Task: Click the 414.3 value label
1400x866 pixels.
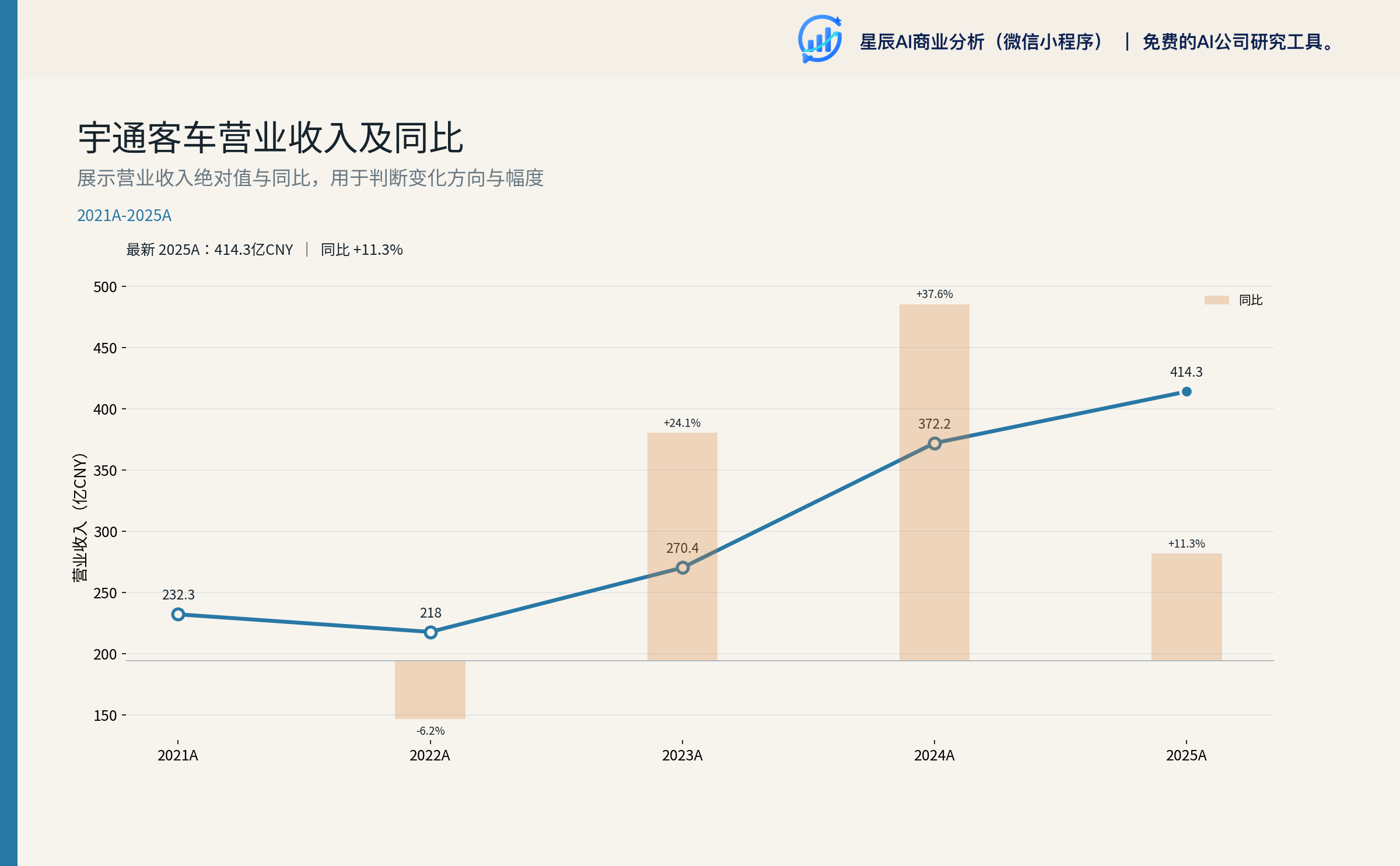Action: [1186, 372]
